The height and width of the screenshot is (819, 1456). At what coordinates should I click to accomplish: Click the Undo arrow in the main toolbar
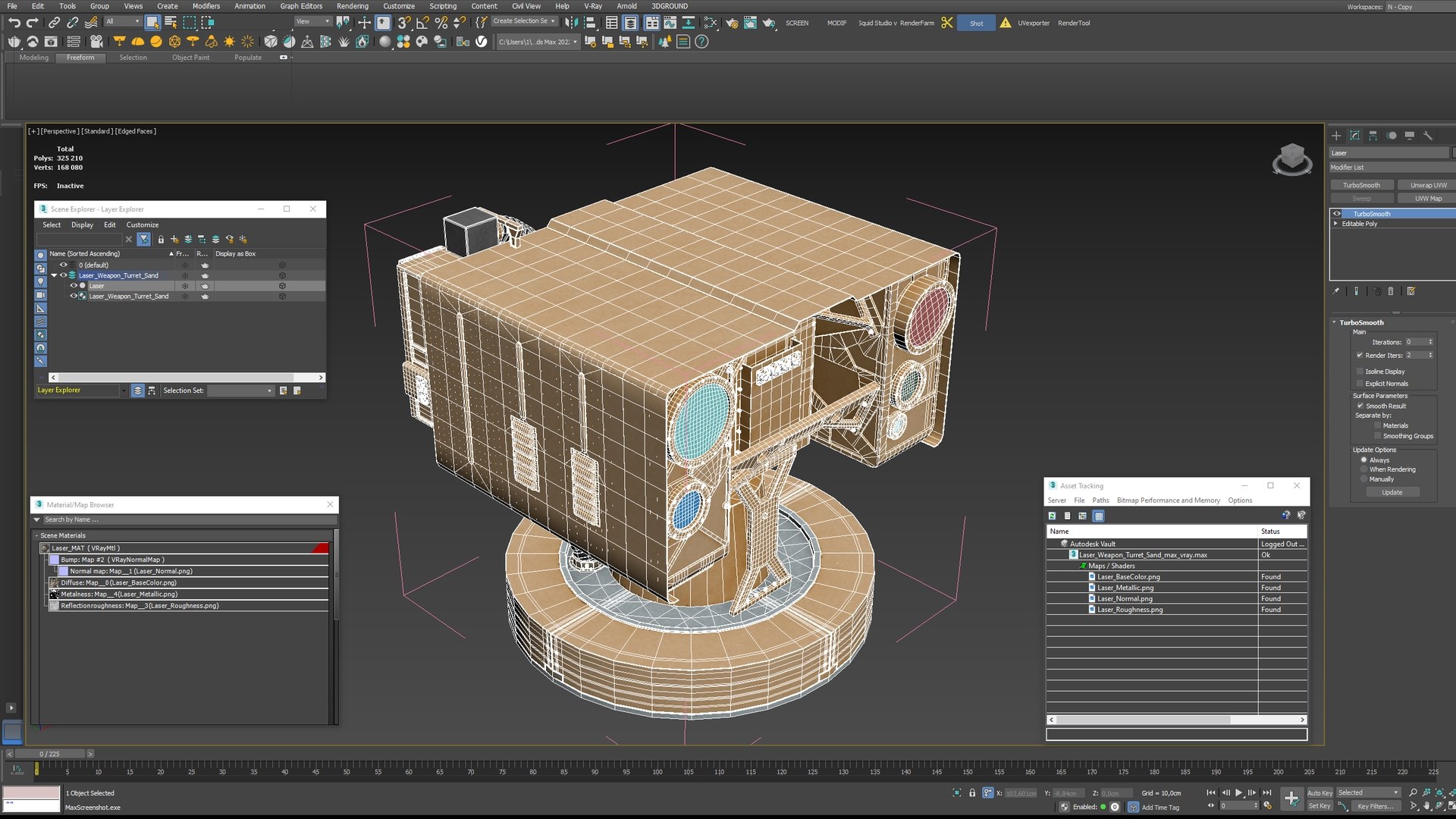(x=14, y=23)
